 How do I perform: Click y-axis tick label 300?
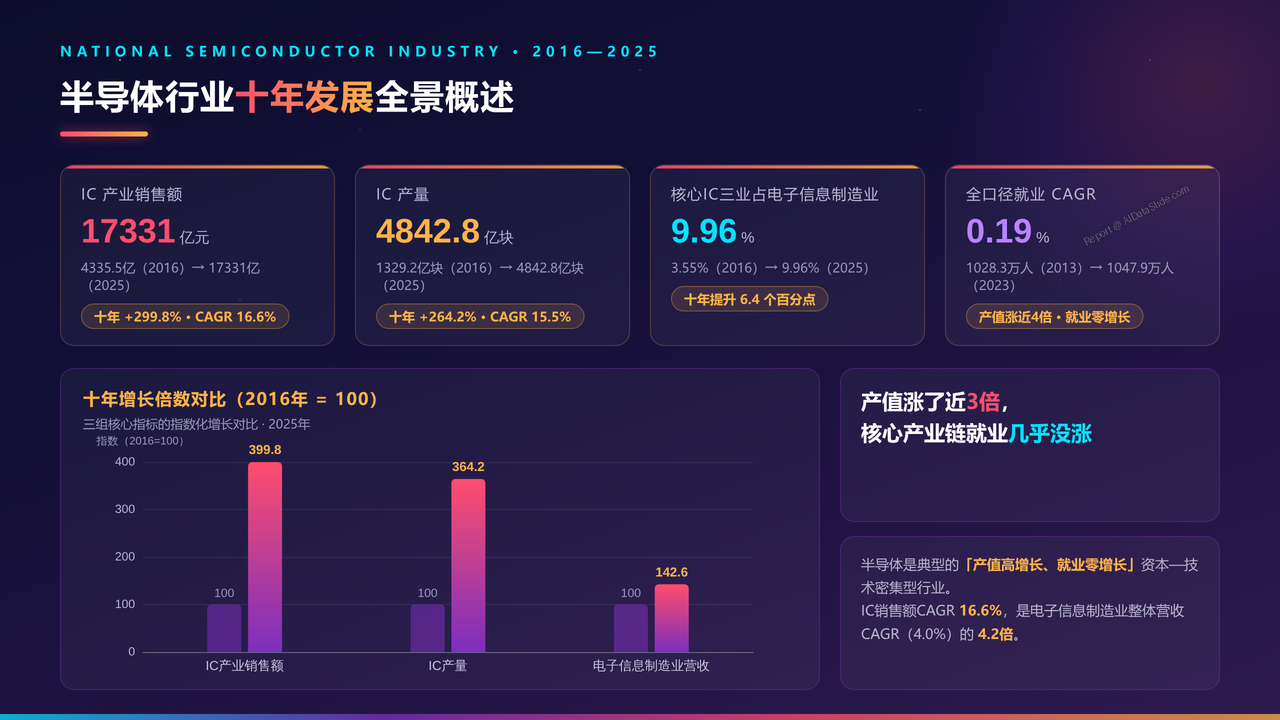click(125, 509)
